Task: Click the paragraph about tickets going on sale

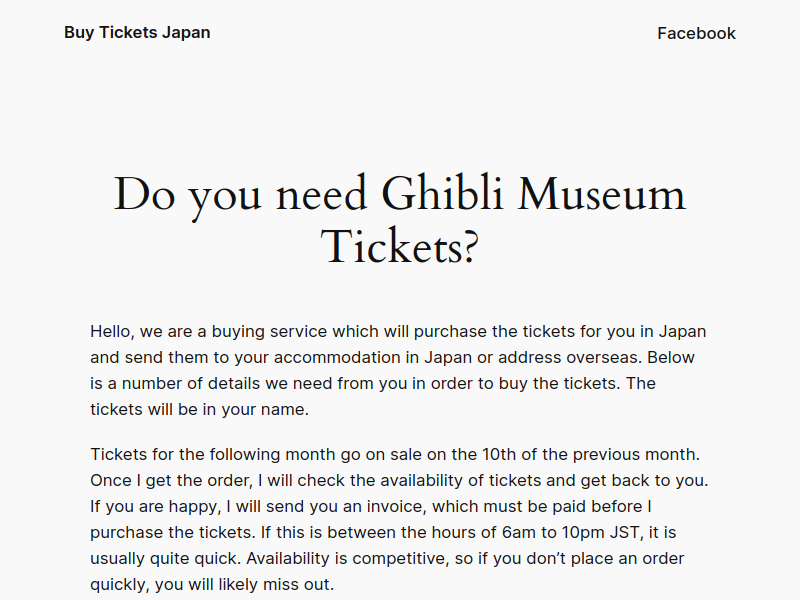Action: click(x=399, y=519)
